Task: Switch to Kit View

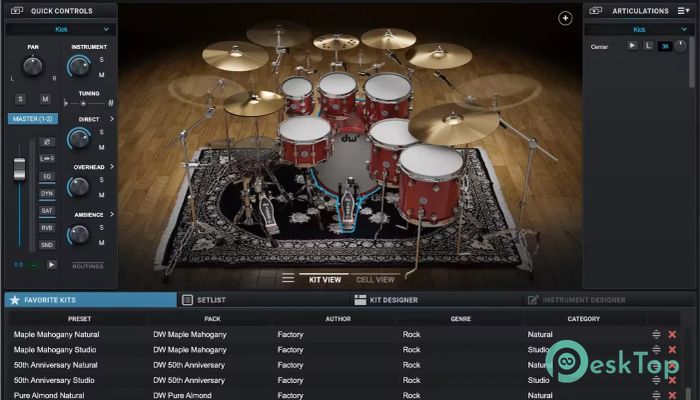Action: click(325, 279)
